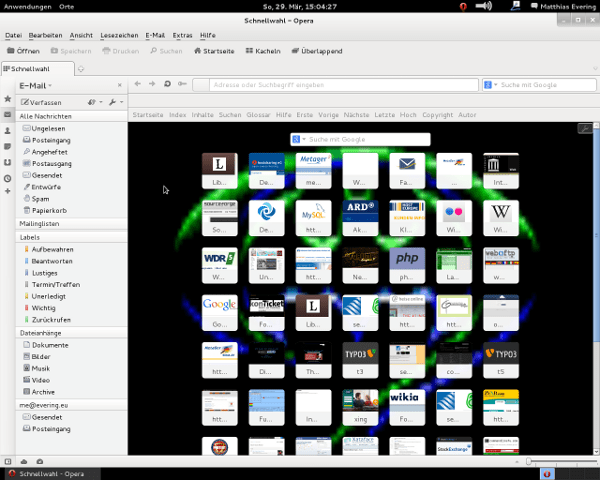
Task: Open the WDR 3 speed dial tile
Action: coord(220,265)
